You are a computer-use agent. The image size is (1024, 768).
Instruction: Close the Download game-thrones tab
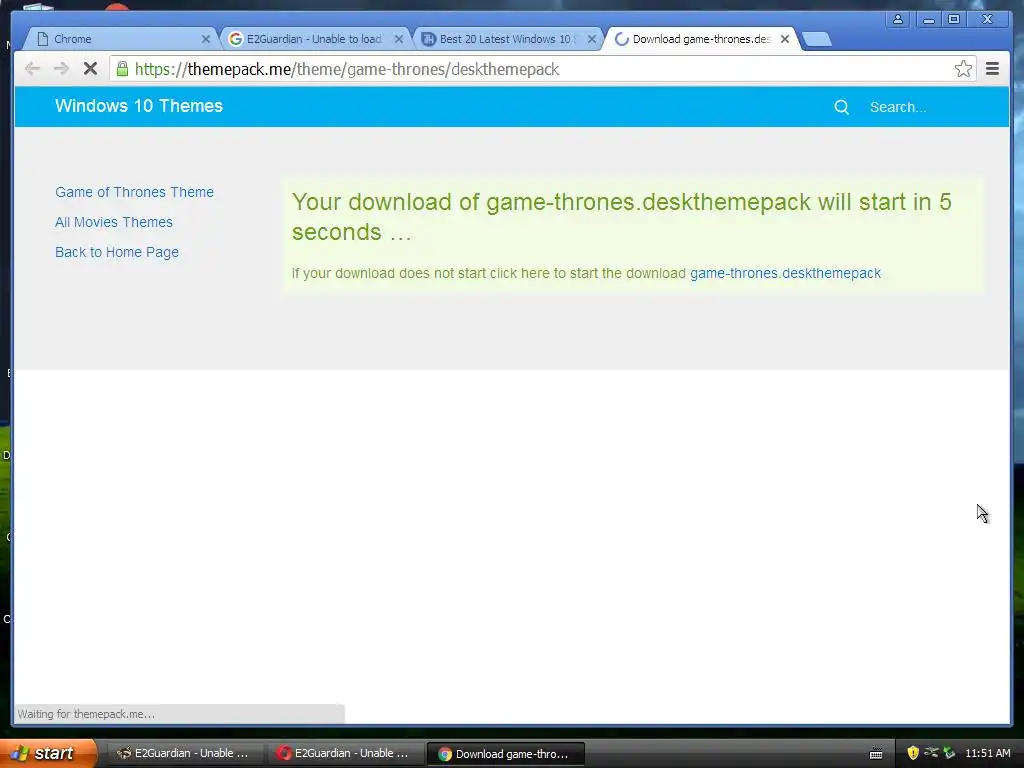pyautogui.click(x=785, y=39)
